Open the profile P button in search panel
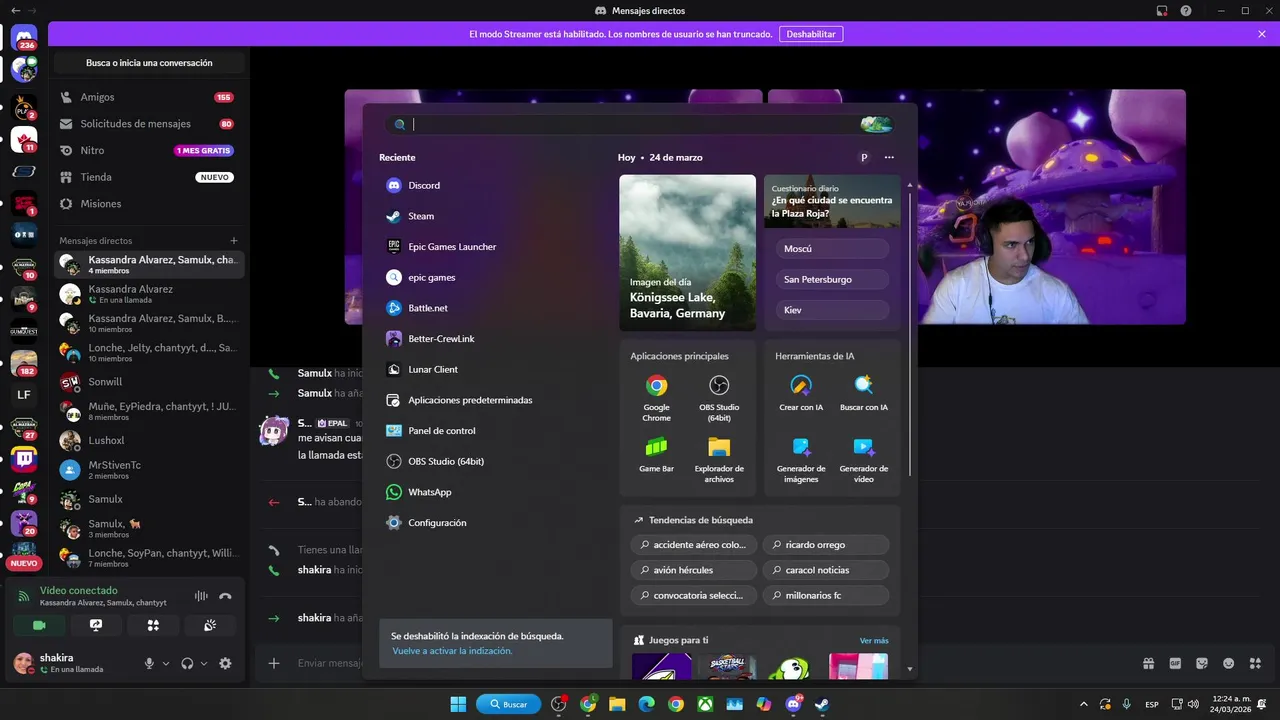This screenshot has width=1280, height=720. [864, 157]
